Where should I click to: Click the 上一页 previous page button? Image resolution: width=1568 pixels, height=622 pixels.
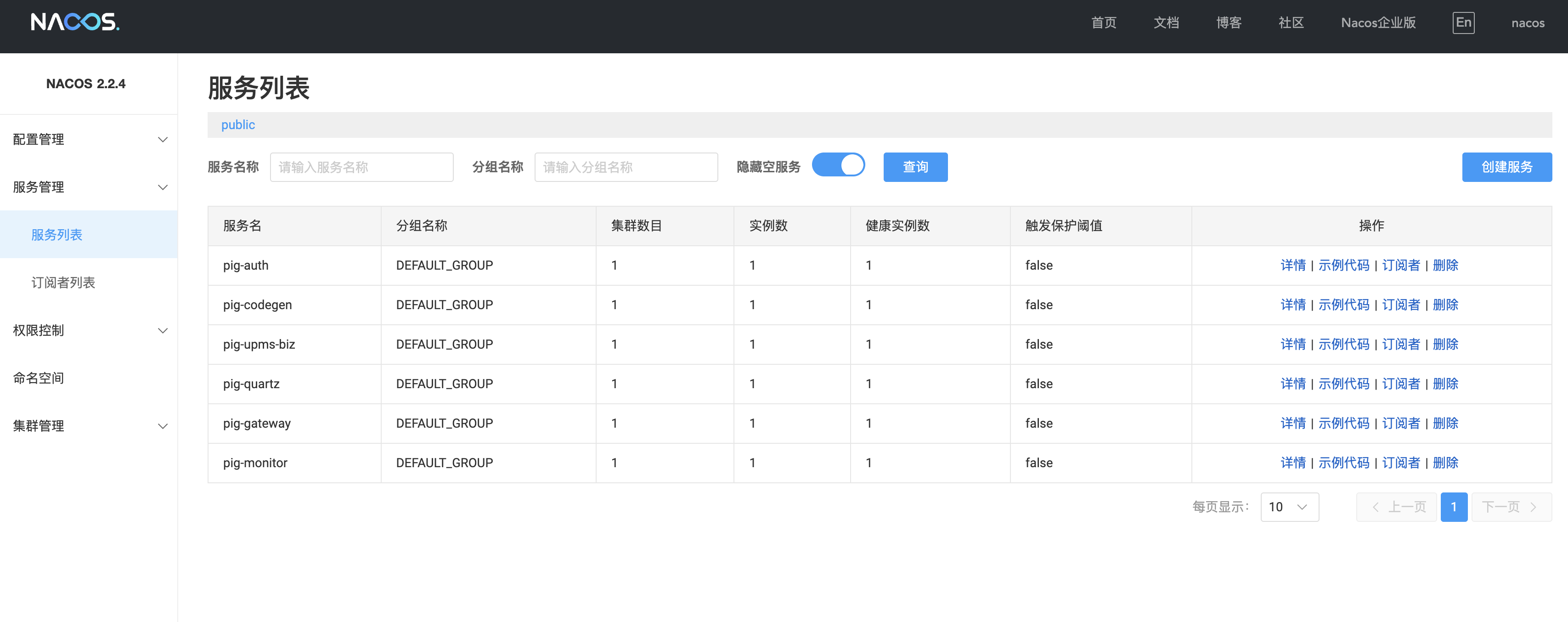pyautogui.click(x=1396, y=507)
